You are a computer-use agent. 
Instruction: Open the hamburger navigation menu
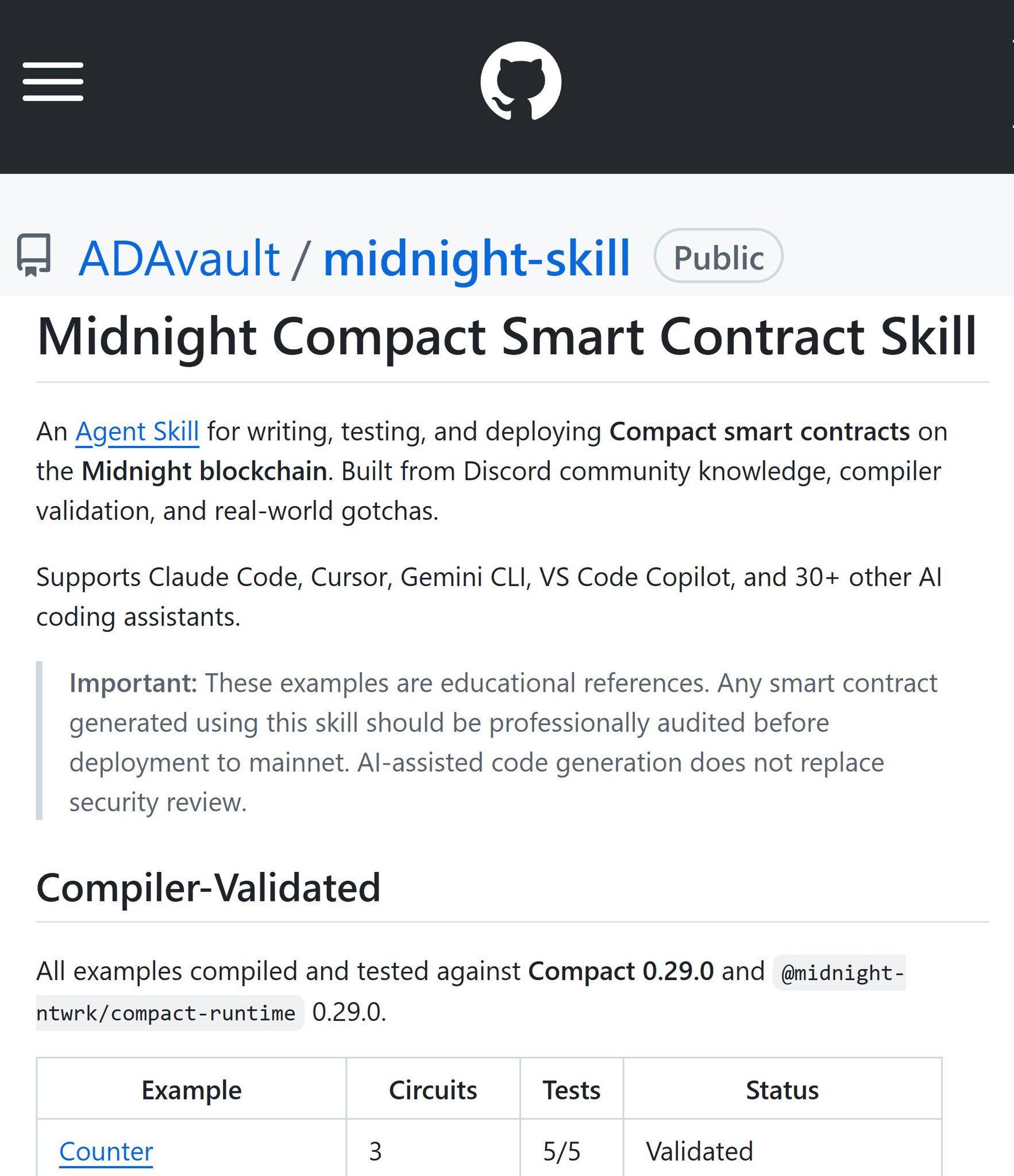pos(53,82)
